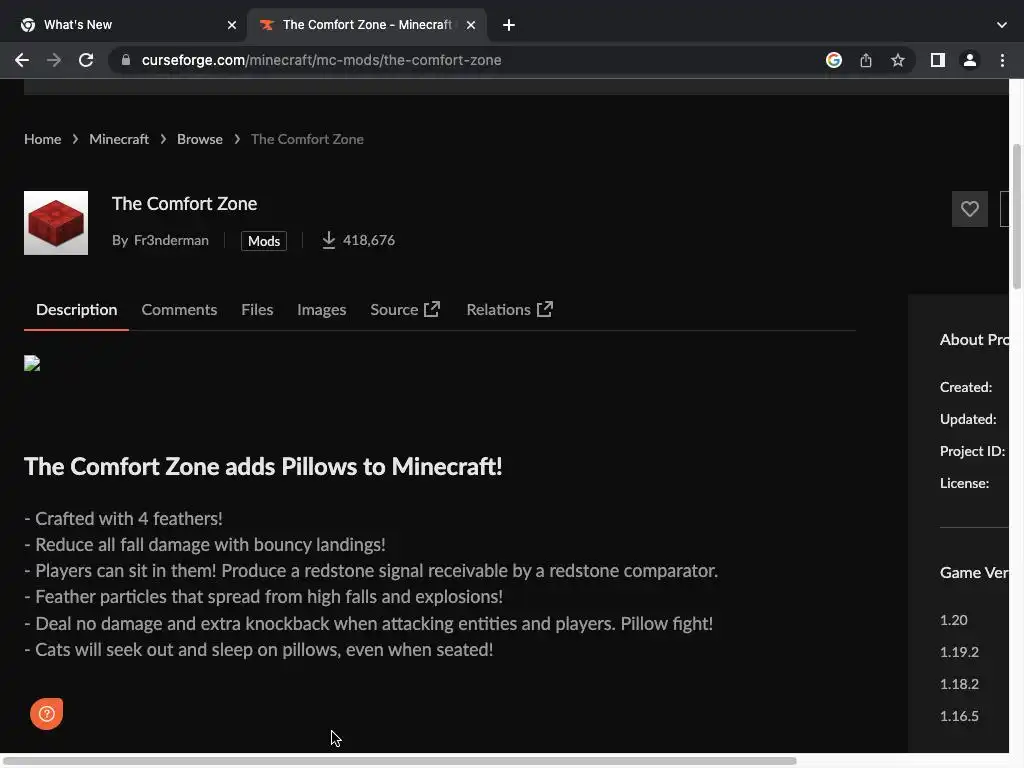Select game version 1.20
The image size is (1024, 768).
pos(953,620)
